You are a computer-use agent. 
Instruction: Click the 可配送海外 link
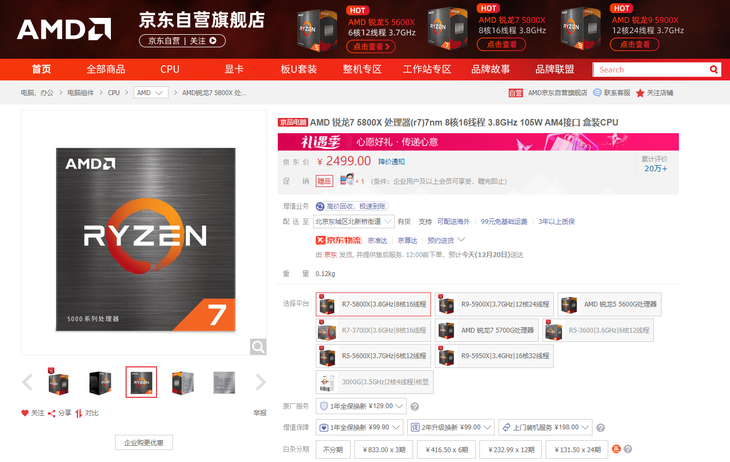pos(453,222)
